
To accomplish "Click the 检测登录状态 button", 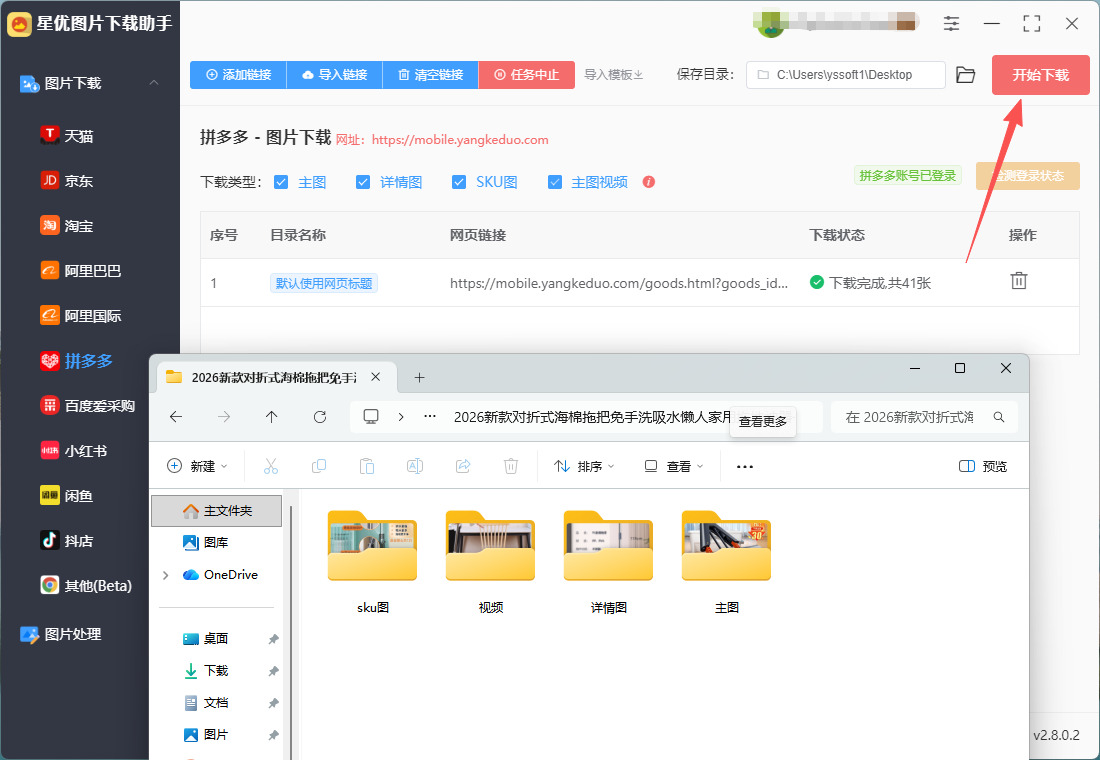I will 1028,175.
